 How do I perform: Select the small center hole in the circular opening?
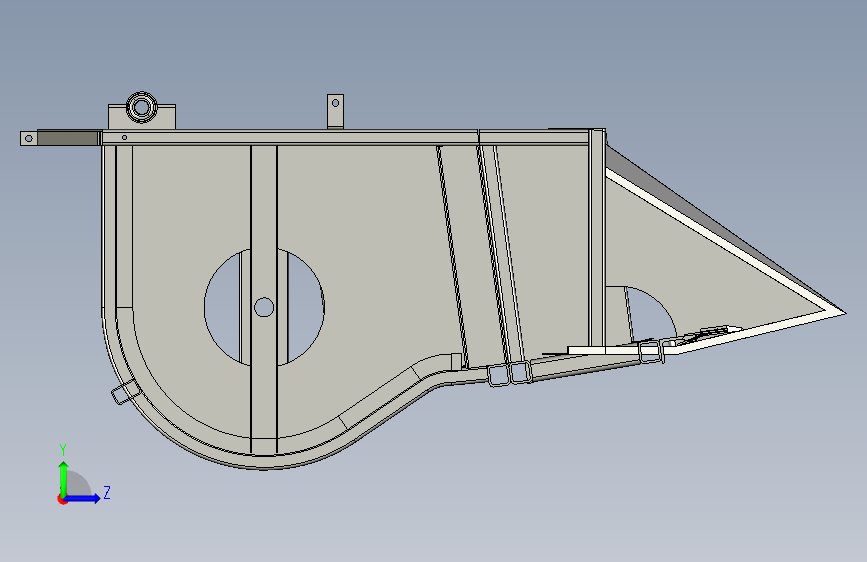(x=264, y=307)
